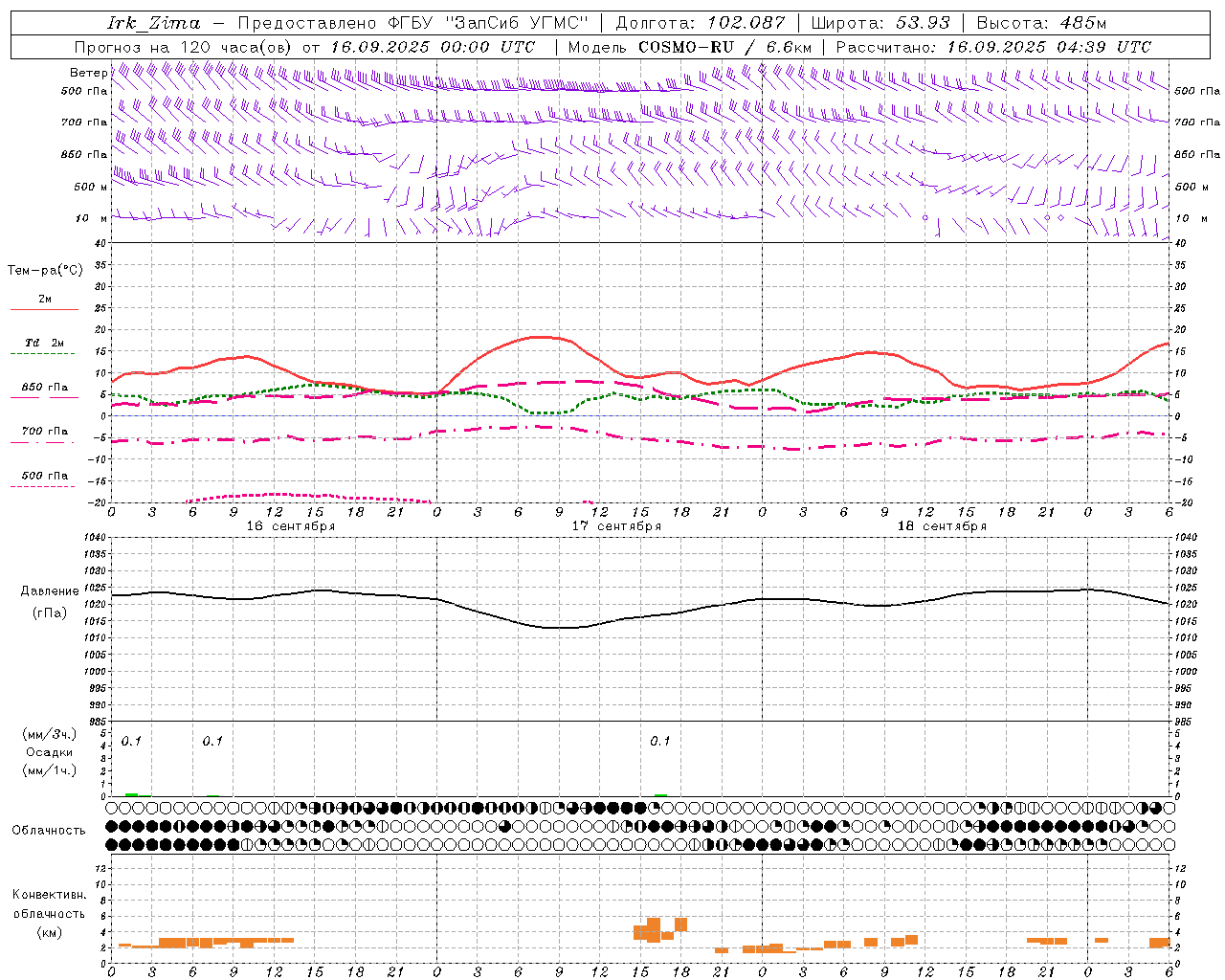
Task: Select the '850 гПа' entry in temperature legend
Action: 45,388
